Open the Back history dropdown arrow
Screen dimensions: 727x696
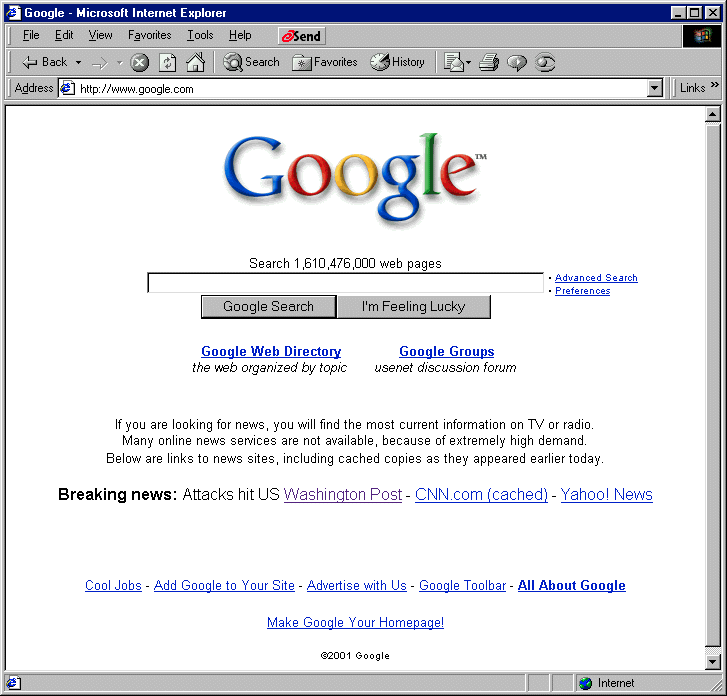tap(78, 62)
